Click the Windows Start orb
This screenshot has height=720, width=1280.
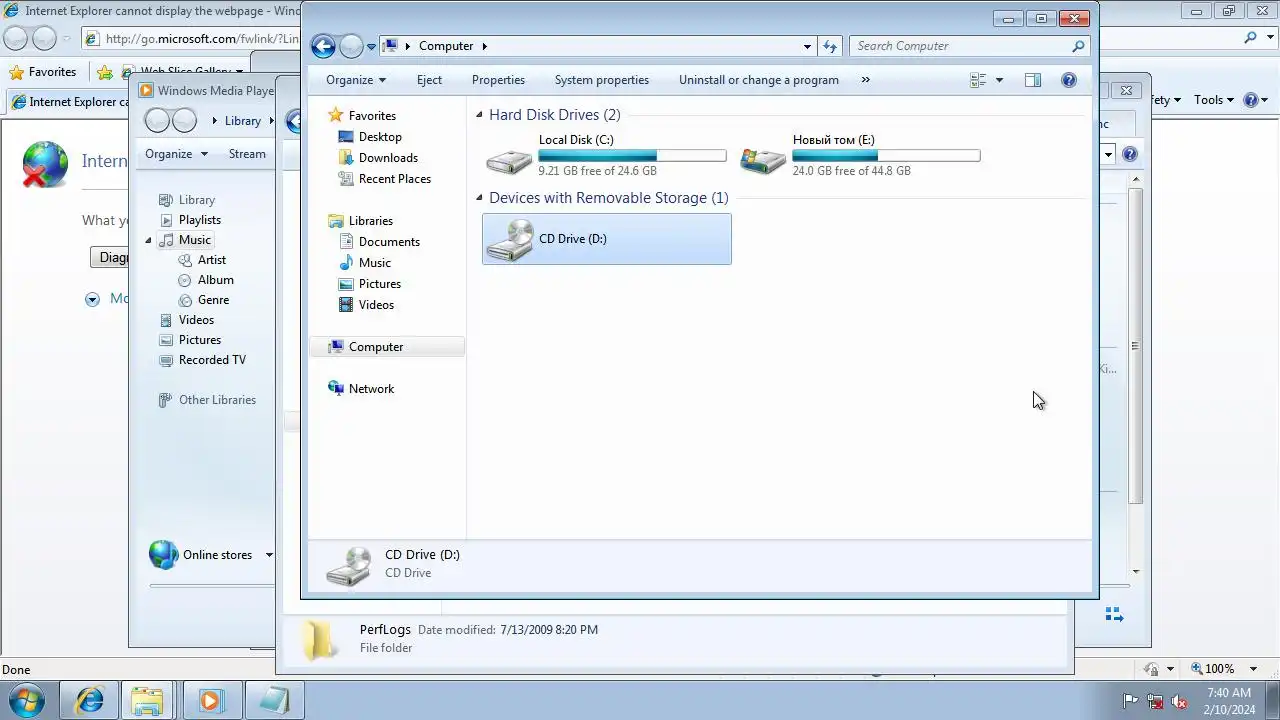[28, 700]
